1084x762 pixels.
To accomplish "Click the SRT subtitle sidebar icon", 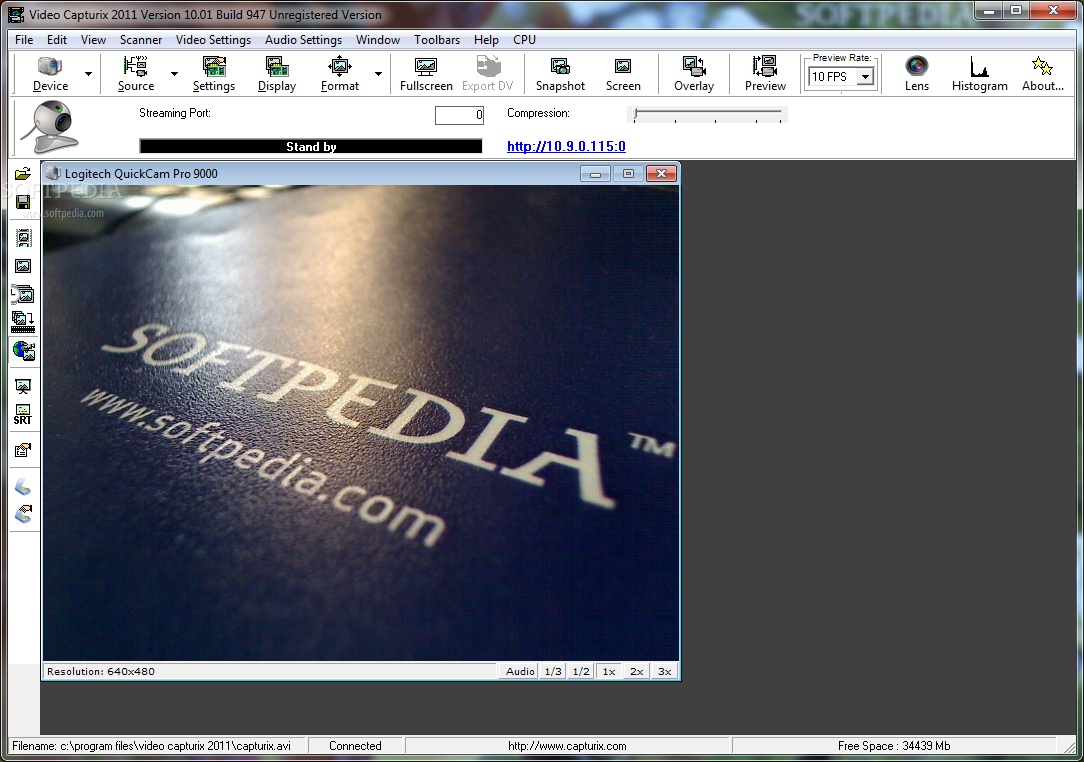I will pyautogui.click(x=23, y=415).
